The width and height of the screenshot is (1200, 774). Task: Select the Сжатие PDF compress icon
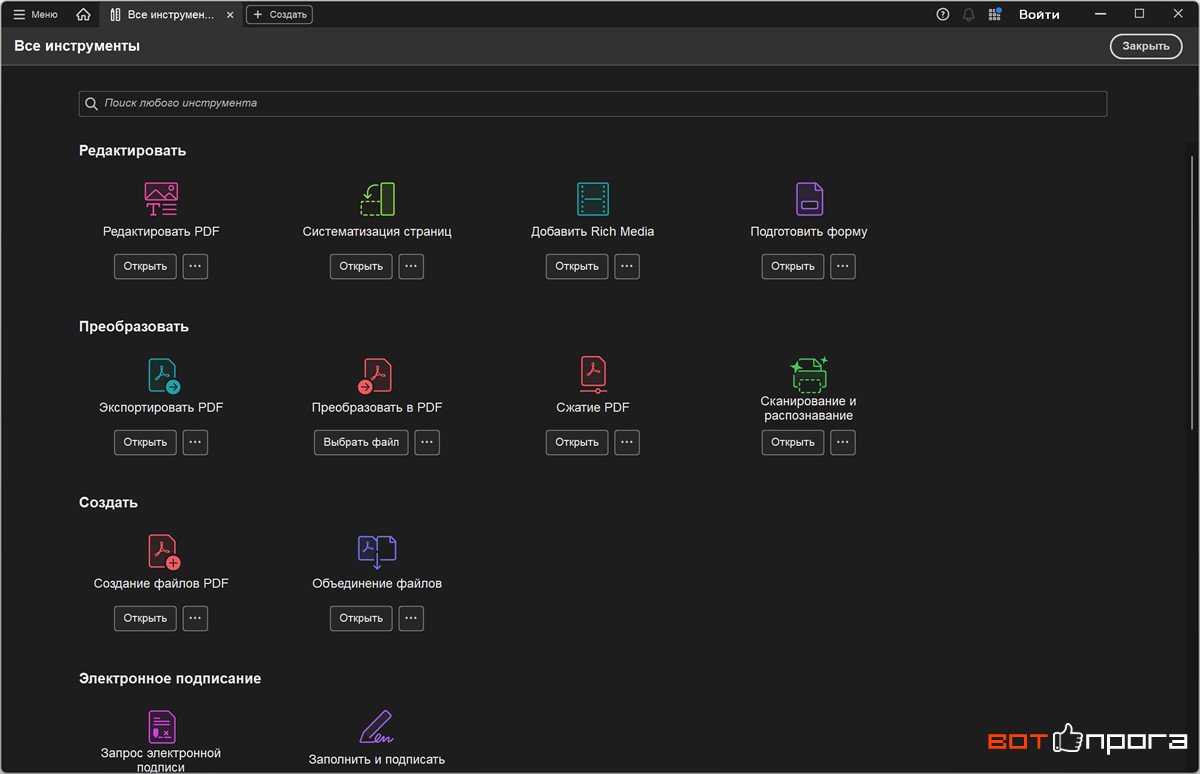coord(593,375)
